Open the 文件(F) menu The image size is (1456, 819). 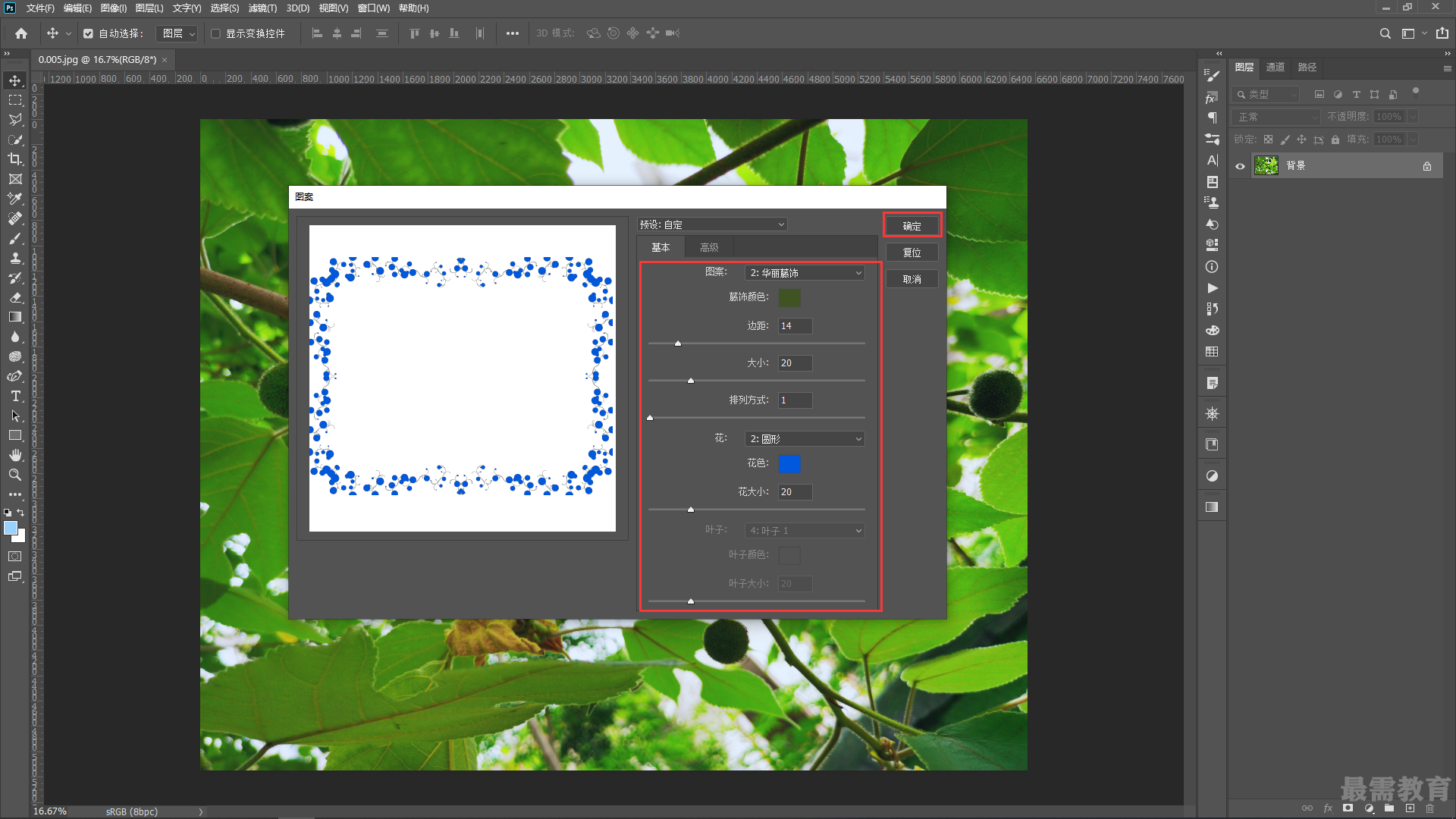40,8
